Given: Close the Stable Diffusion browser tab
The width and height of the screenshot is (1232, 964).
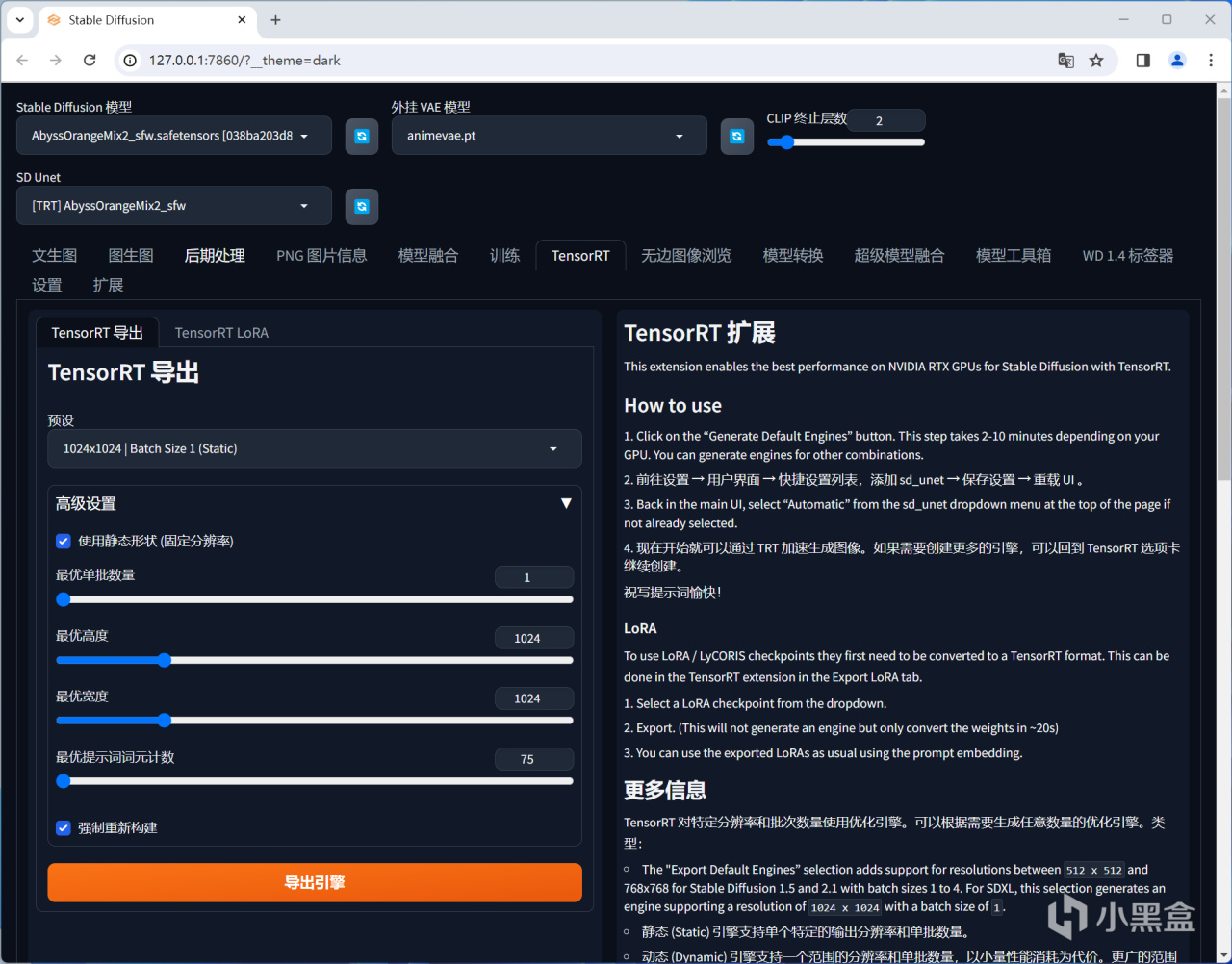Looking at the screenshot, I should pos(242,19).
